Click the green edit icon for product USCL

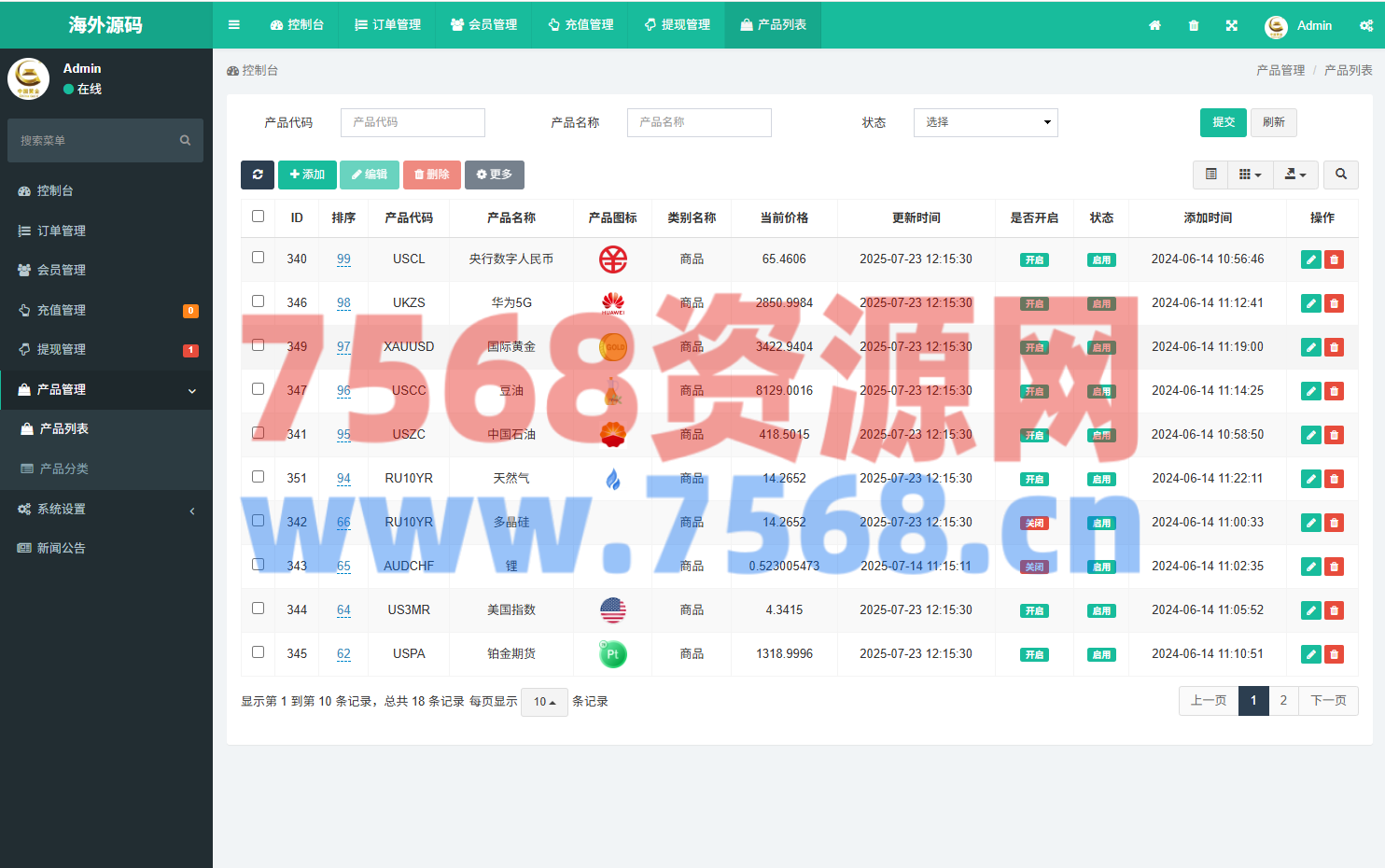1310,259
